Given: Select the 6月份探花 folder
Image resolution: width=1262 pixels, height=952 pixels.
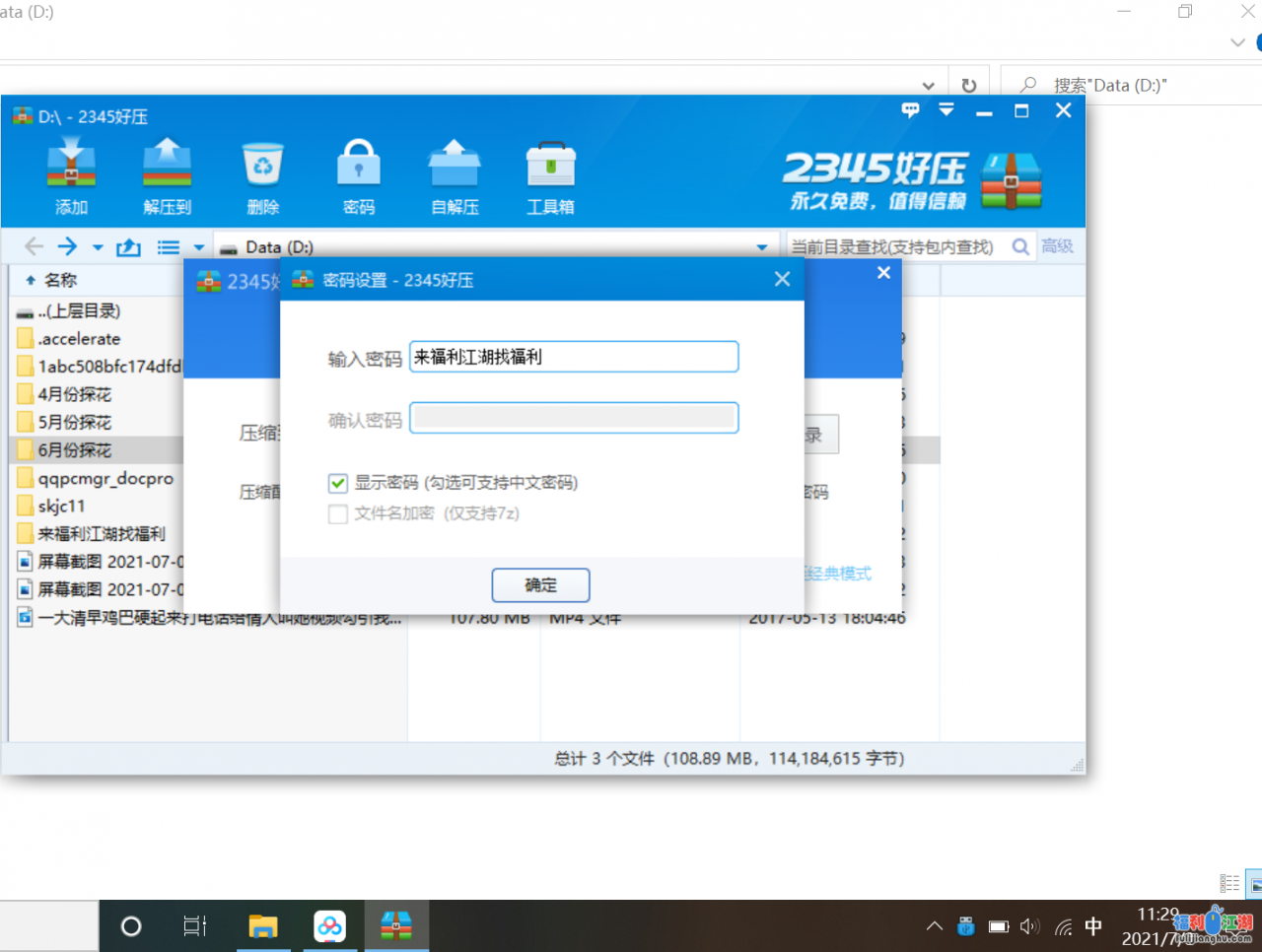Looking at the screenshot, I should coord(75,450).
